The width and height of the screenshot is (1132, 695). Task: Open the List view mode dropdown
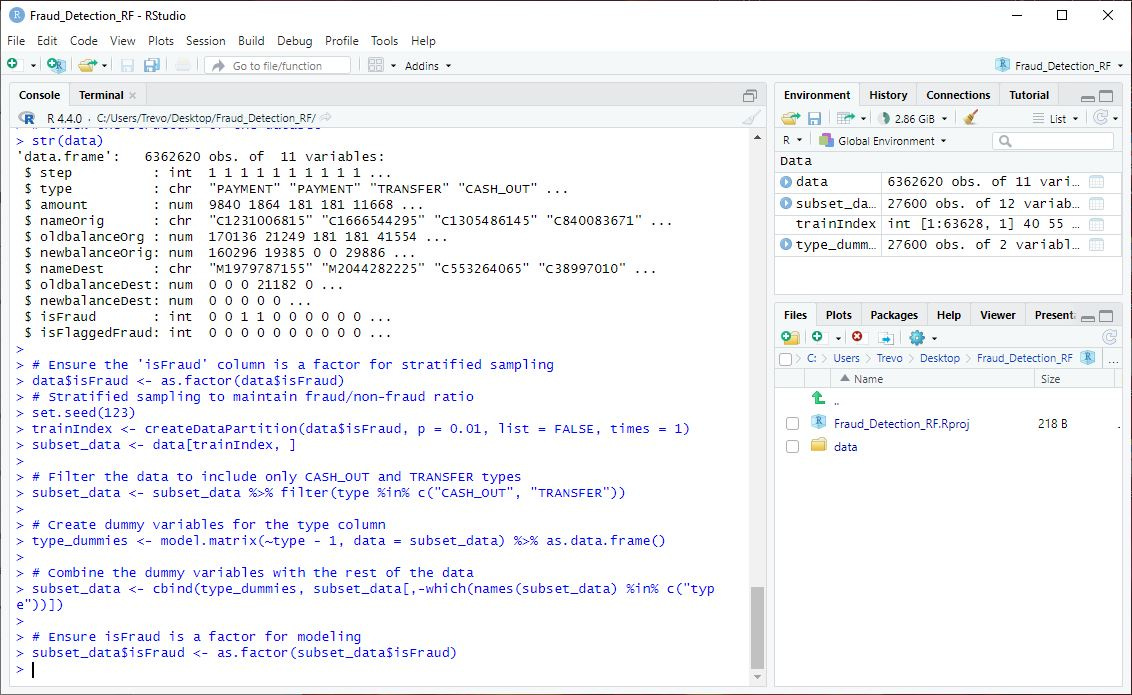[x=1055, y=118]
